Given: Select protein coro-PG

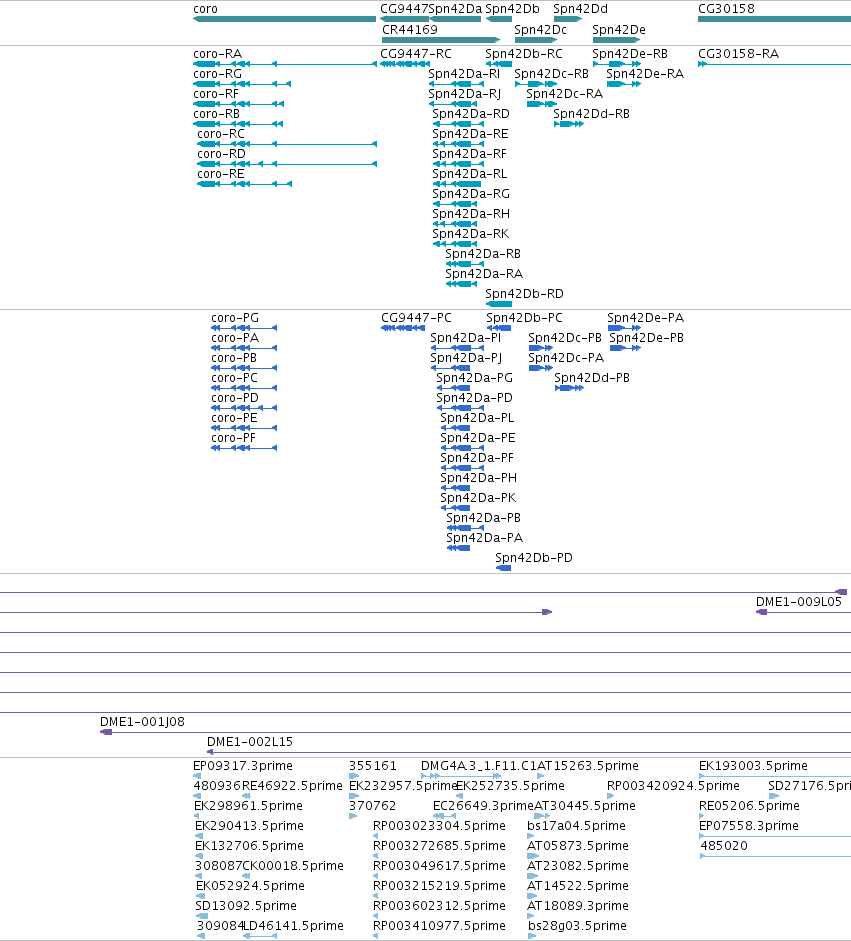Looking at the screenshot, I should click(x=244, y=328).
